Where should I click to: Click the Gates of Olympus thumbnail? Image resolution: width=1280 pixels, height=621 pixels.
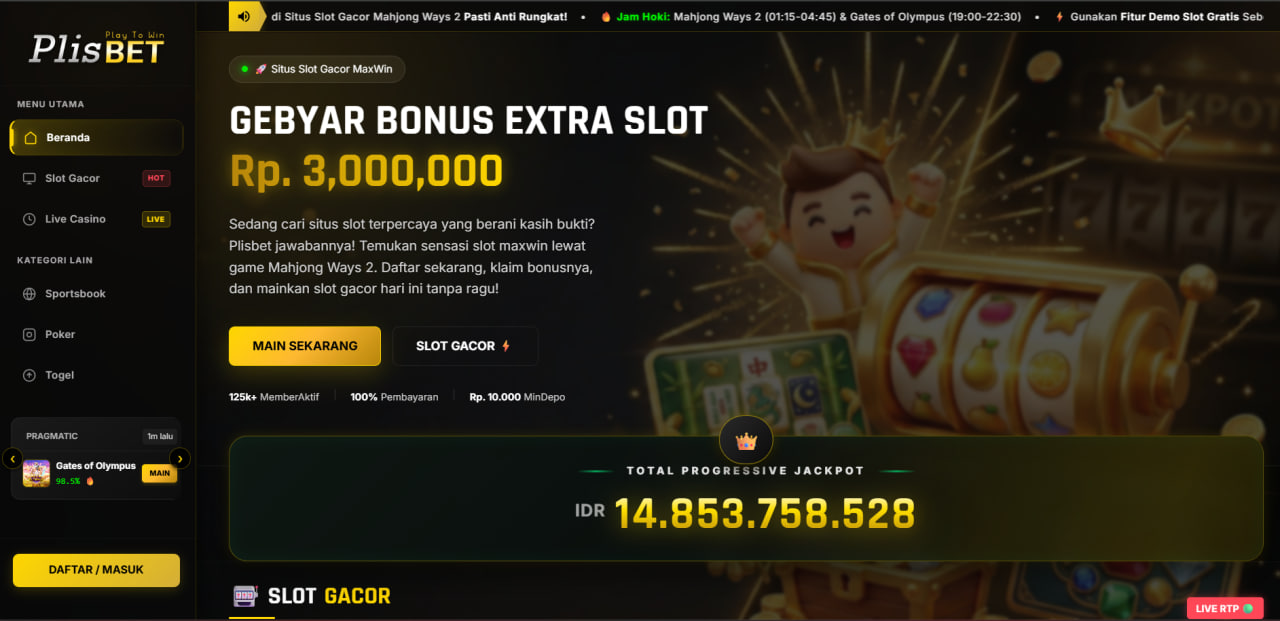[37, 473]
